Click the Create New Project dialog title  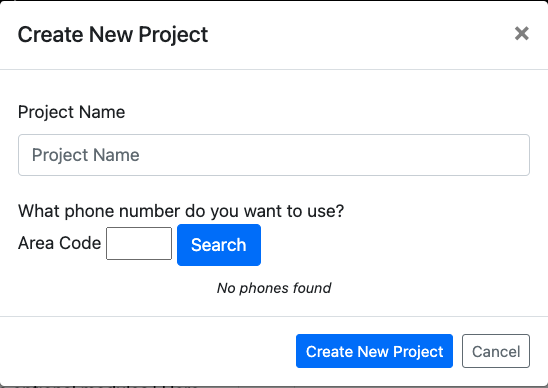point(113,35)
